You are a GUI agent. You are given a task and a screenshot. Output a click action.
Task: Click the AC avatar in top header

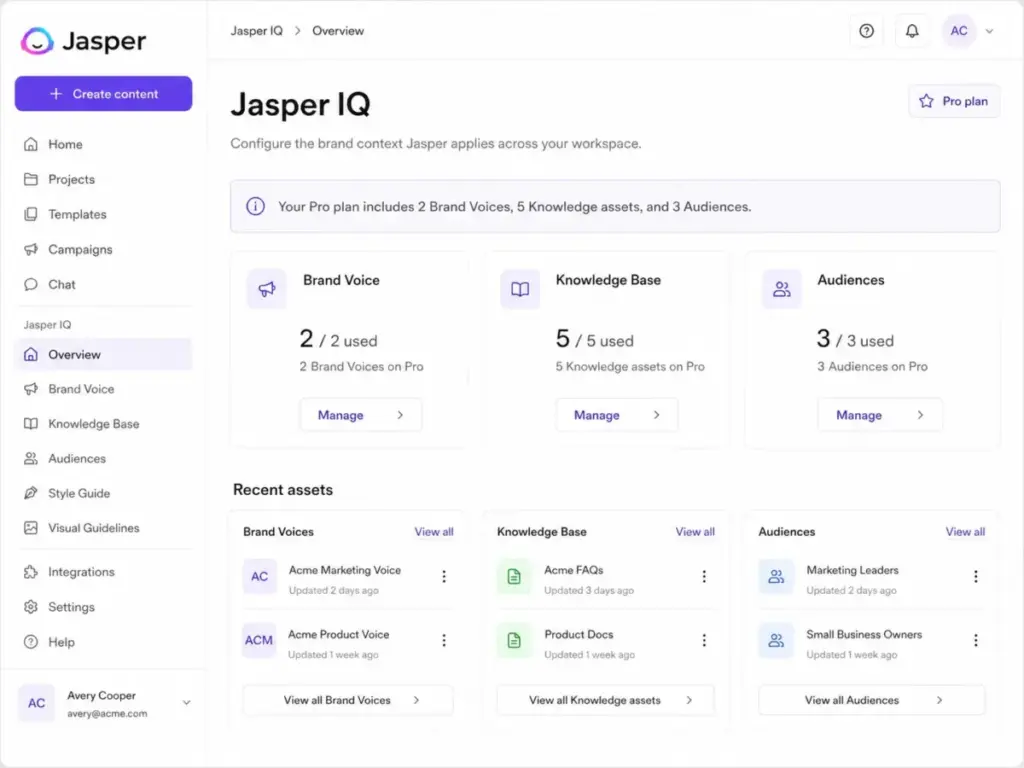coord(958,31)
